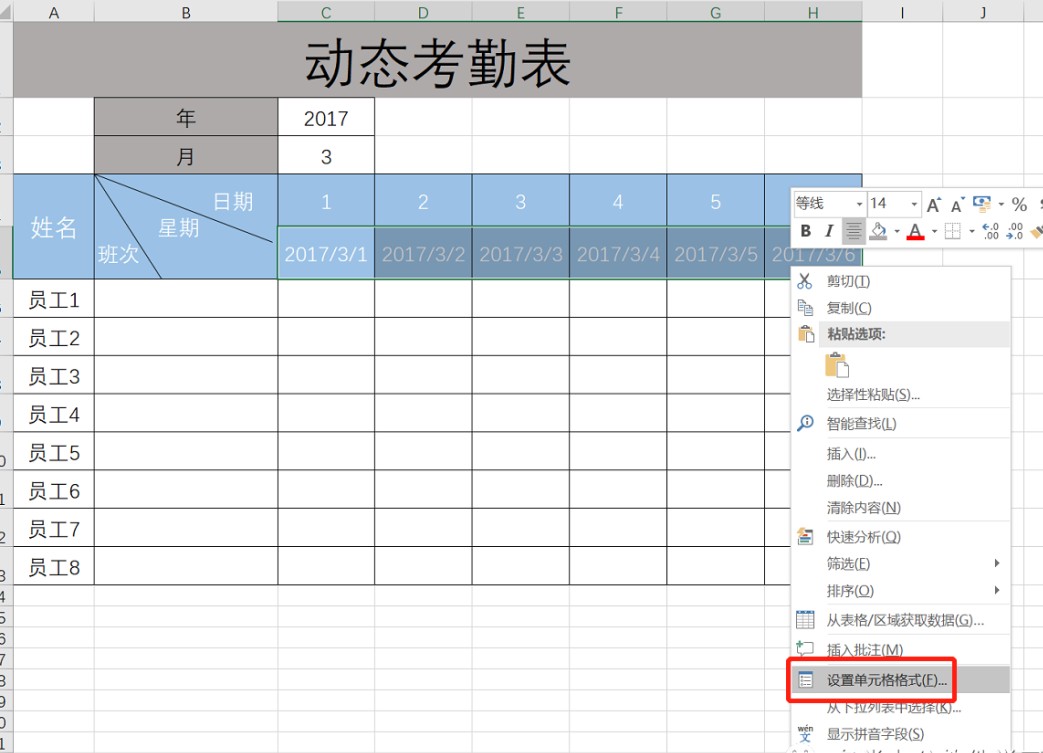Choose 复制(C) from context menu
1043x753 pixels.
902,308
